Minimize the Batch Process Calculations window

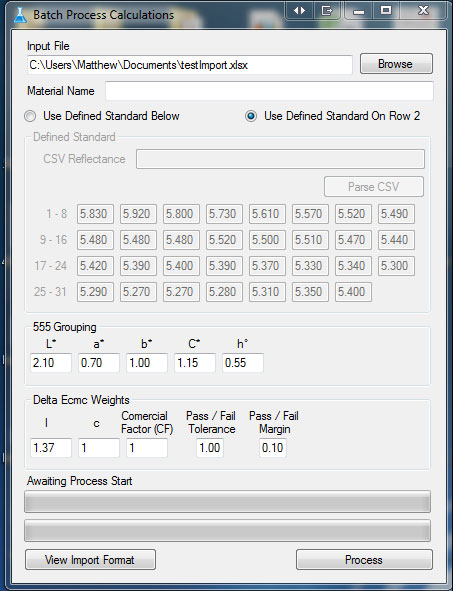point(359,11)
